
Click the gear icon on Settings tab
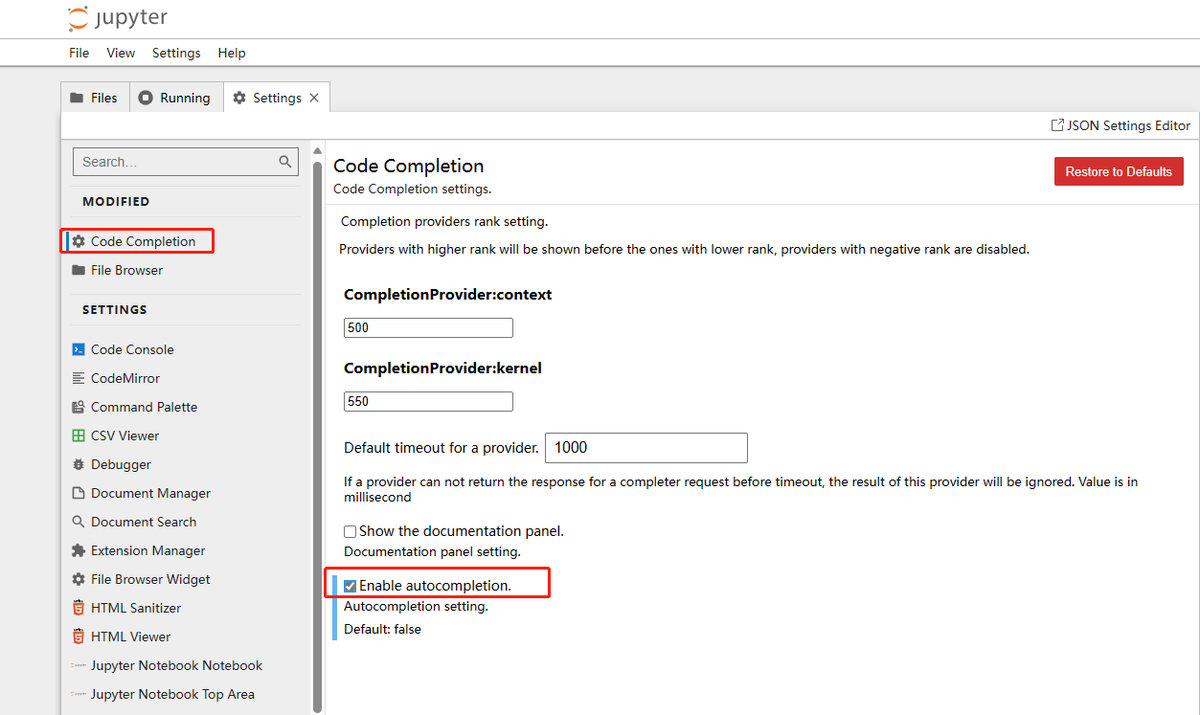coord(239,98)
